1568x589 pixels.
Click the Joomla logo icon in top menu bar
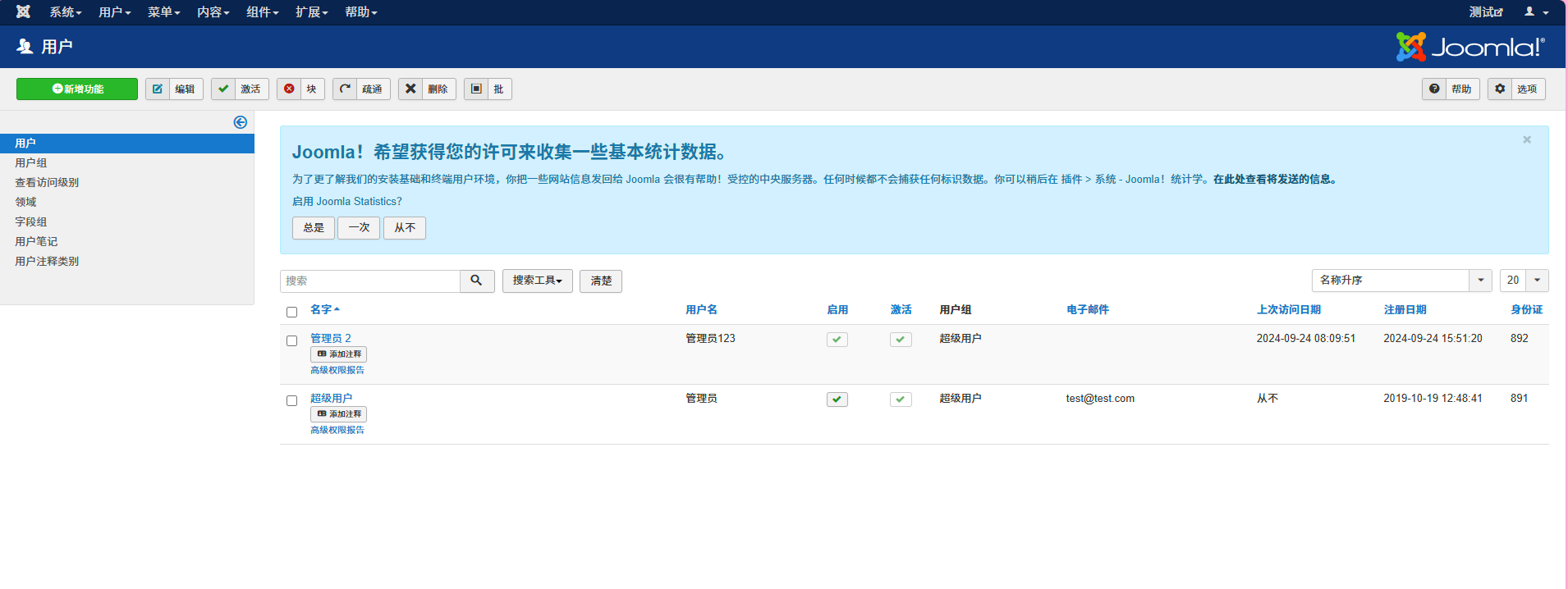click(23, 11)
